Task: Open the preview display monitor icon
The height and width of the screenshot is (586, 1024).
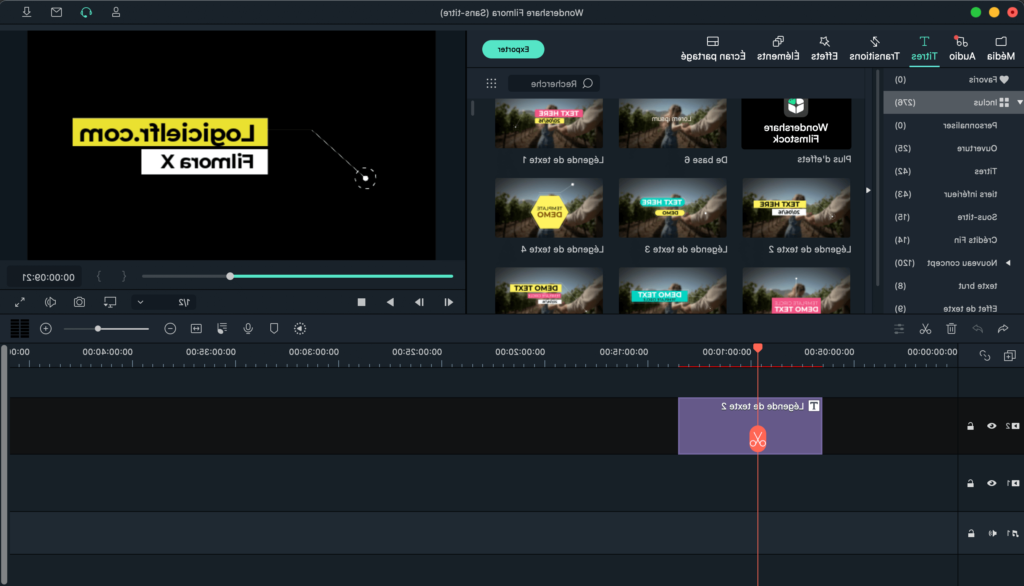Action: 110,302
